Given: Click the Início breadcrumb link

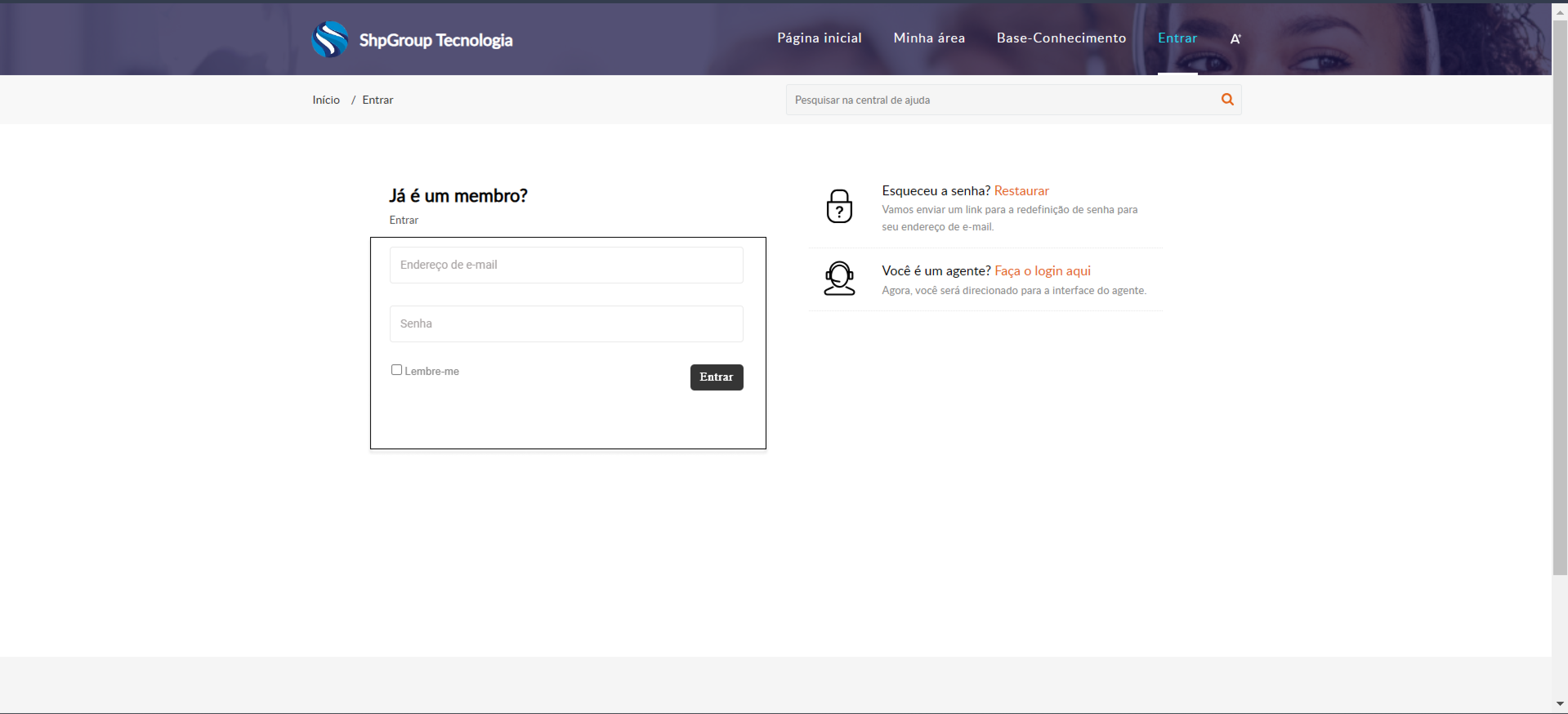Looking at the screenshot, I should (x=326, y=100).
